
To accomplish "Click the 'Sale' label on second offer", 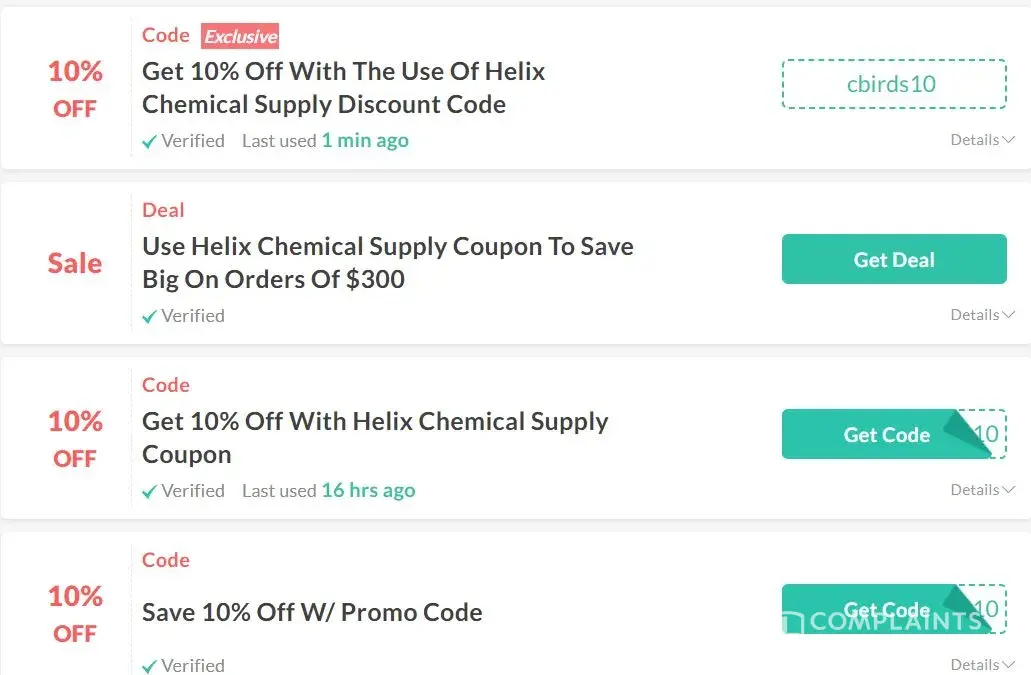I will pyautogui.click(x=75, y=263).
